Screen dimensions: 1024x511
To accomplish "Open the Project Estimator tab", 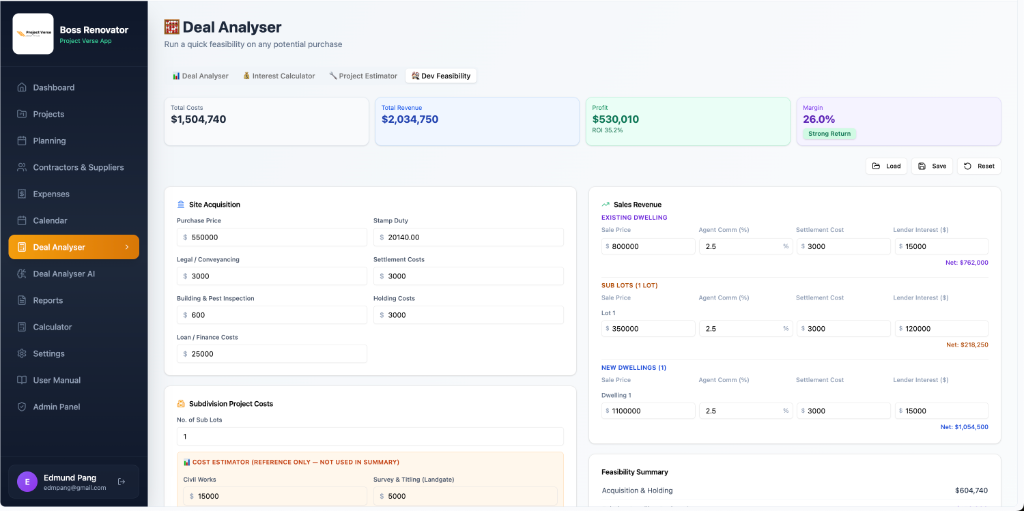I will pyautogui.click(x=363, y=76).
